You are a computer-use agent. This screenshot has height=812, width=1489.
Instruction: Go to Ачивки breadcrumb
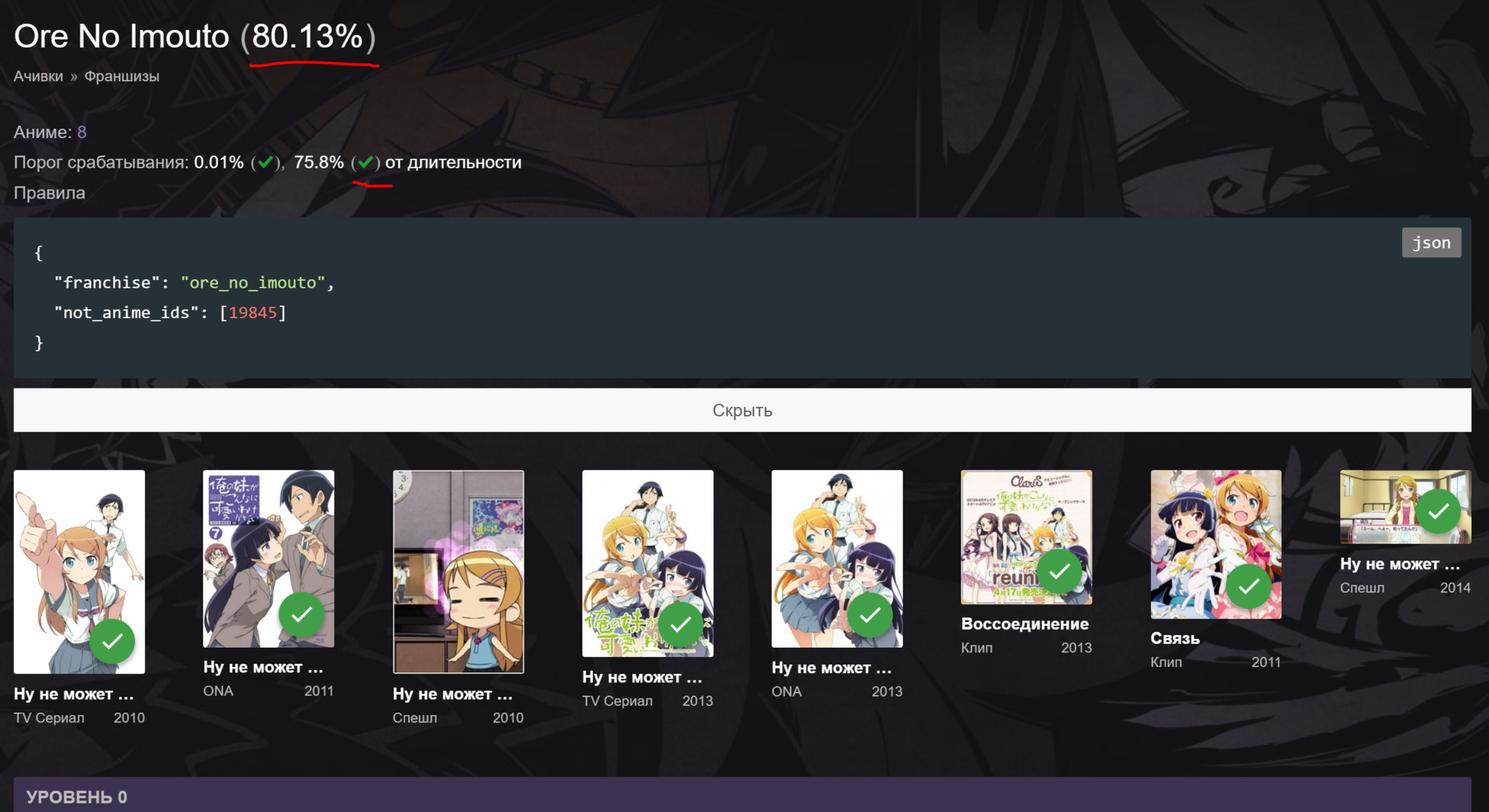[x=38, y=76]
